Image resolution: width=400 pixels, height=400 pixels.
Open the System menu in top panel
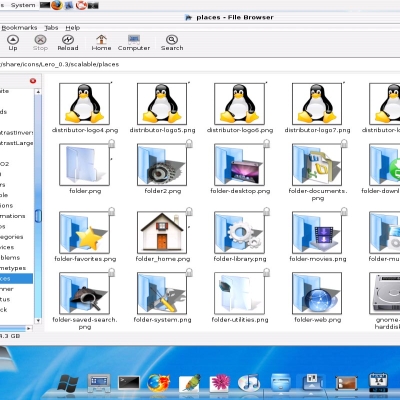pyautogui.click(x=23, y=5)
